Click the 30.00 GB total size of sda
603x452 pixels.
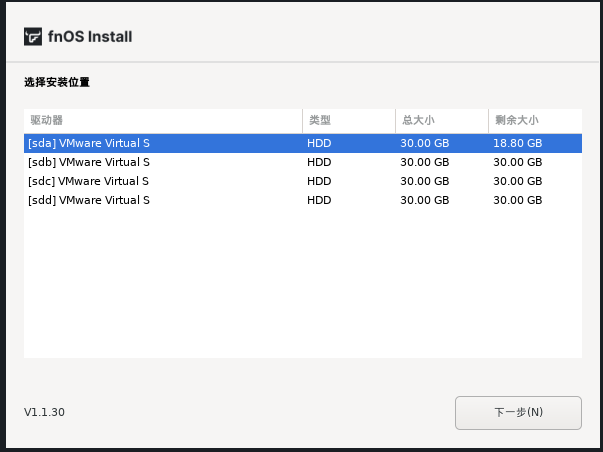[x=425, y=143]
